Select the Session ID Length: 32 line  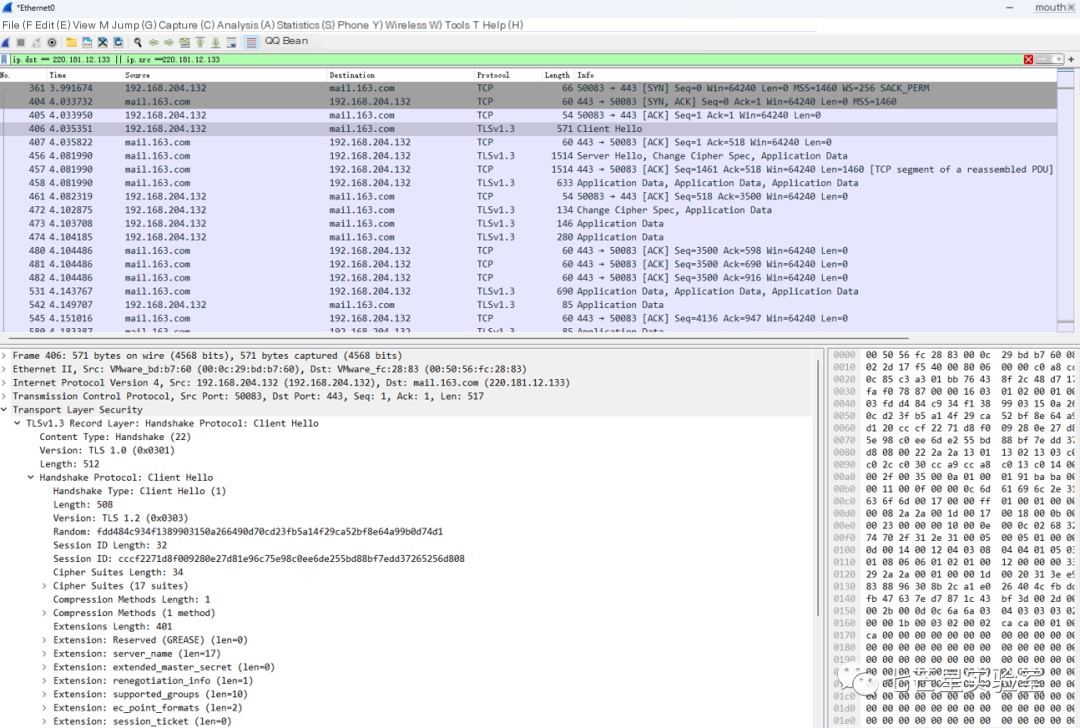coord(110,545)
